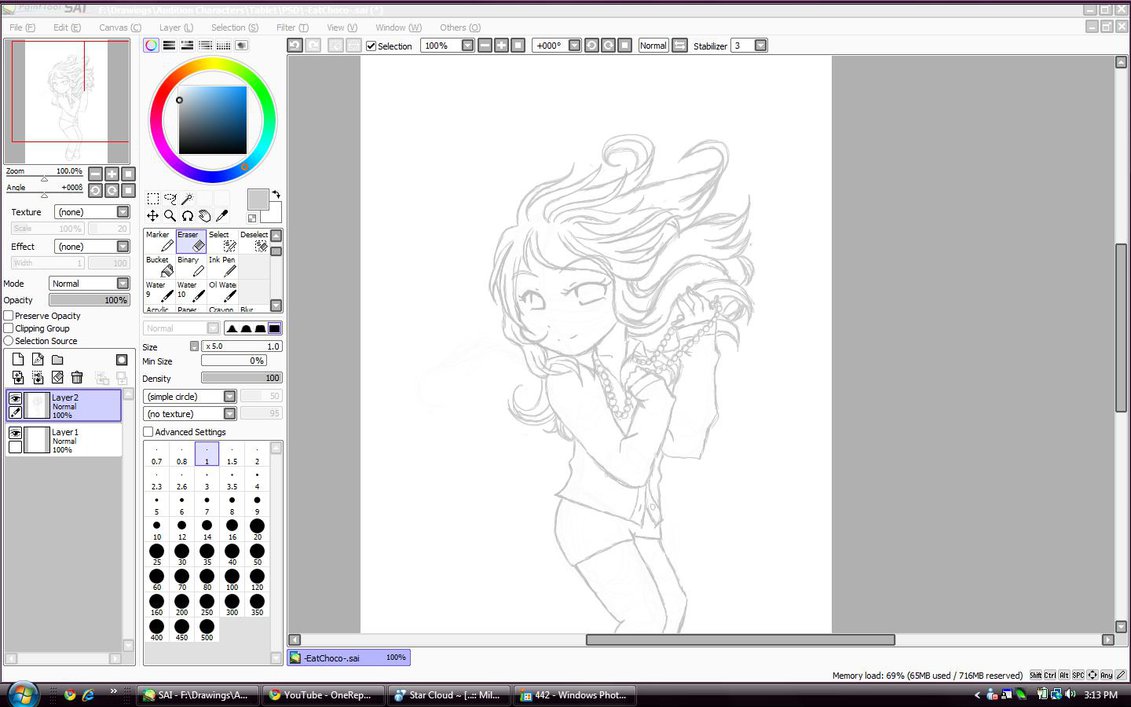Delete layer with the trash icon
Screen dimensions: 1131x707
point(77,377)
